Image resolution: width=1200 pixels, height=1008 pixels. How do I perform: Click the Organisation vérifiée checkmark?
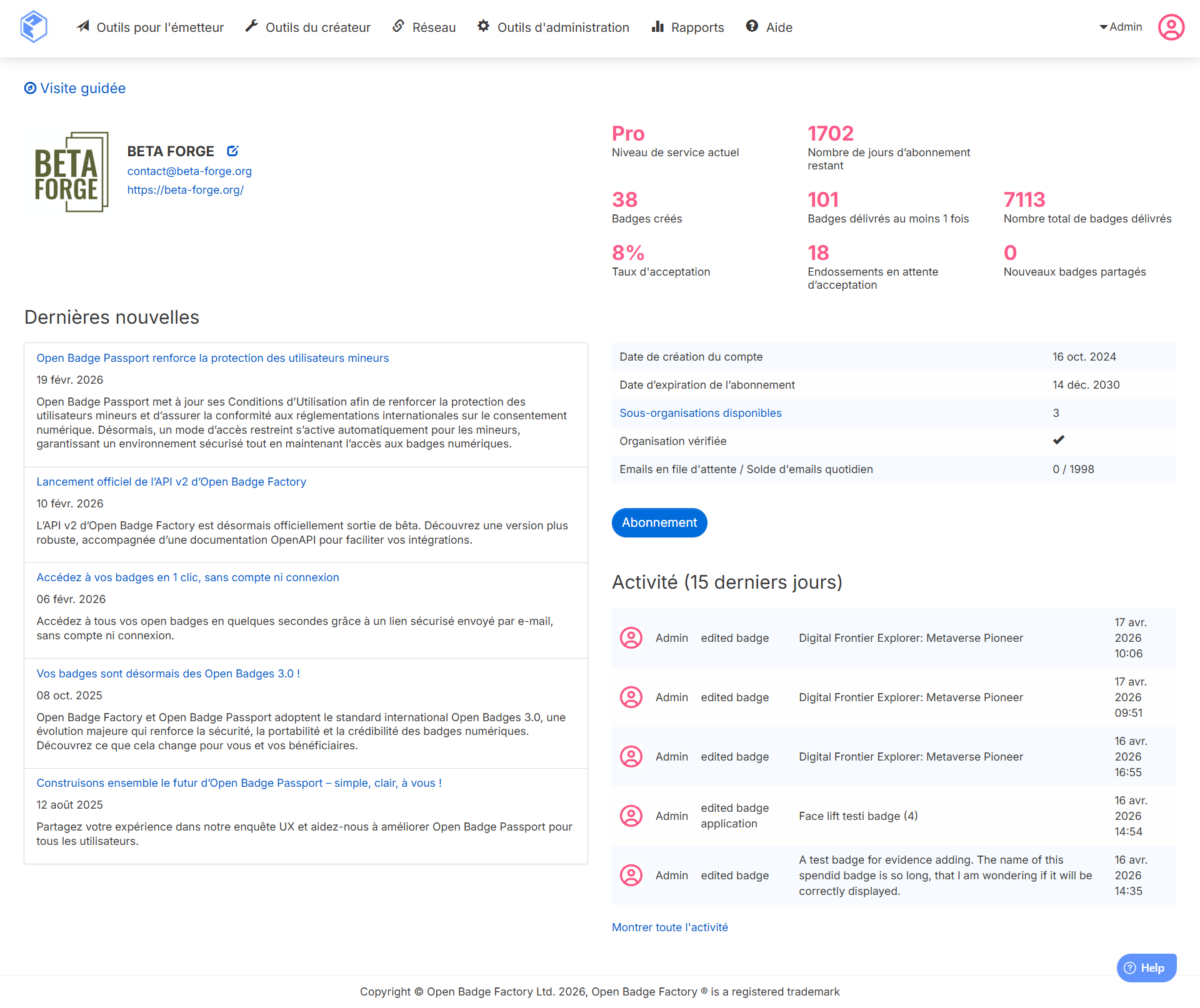click(x=1058, y=441)
